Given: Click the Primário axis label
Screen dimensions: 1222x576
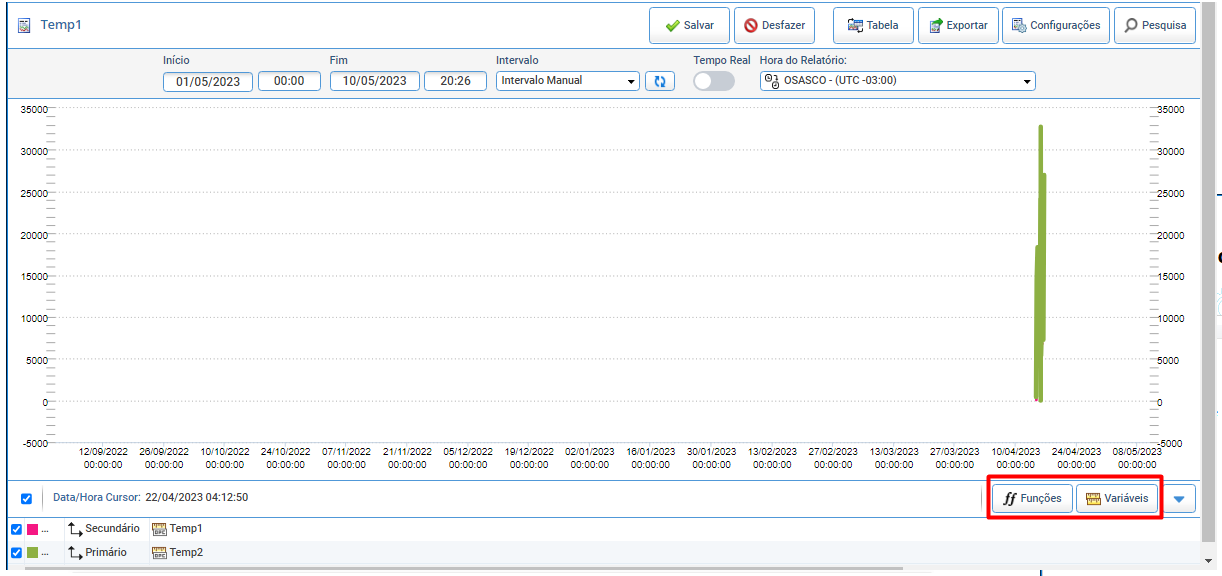Looking at the screenshot, I should (x=106, y=552).
